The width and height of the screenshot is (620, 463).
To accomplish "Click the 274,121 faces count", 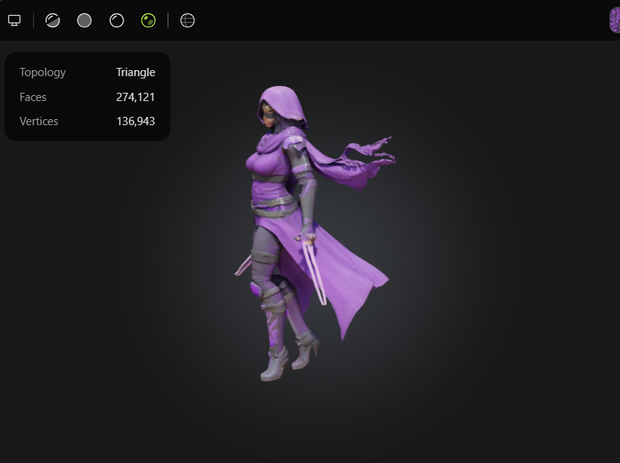I will coord(135,97).
